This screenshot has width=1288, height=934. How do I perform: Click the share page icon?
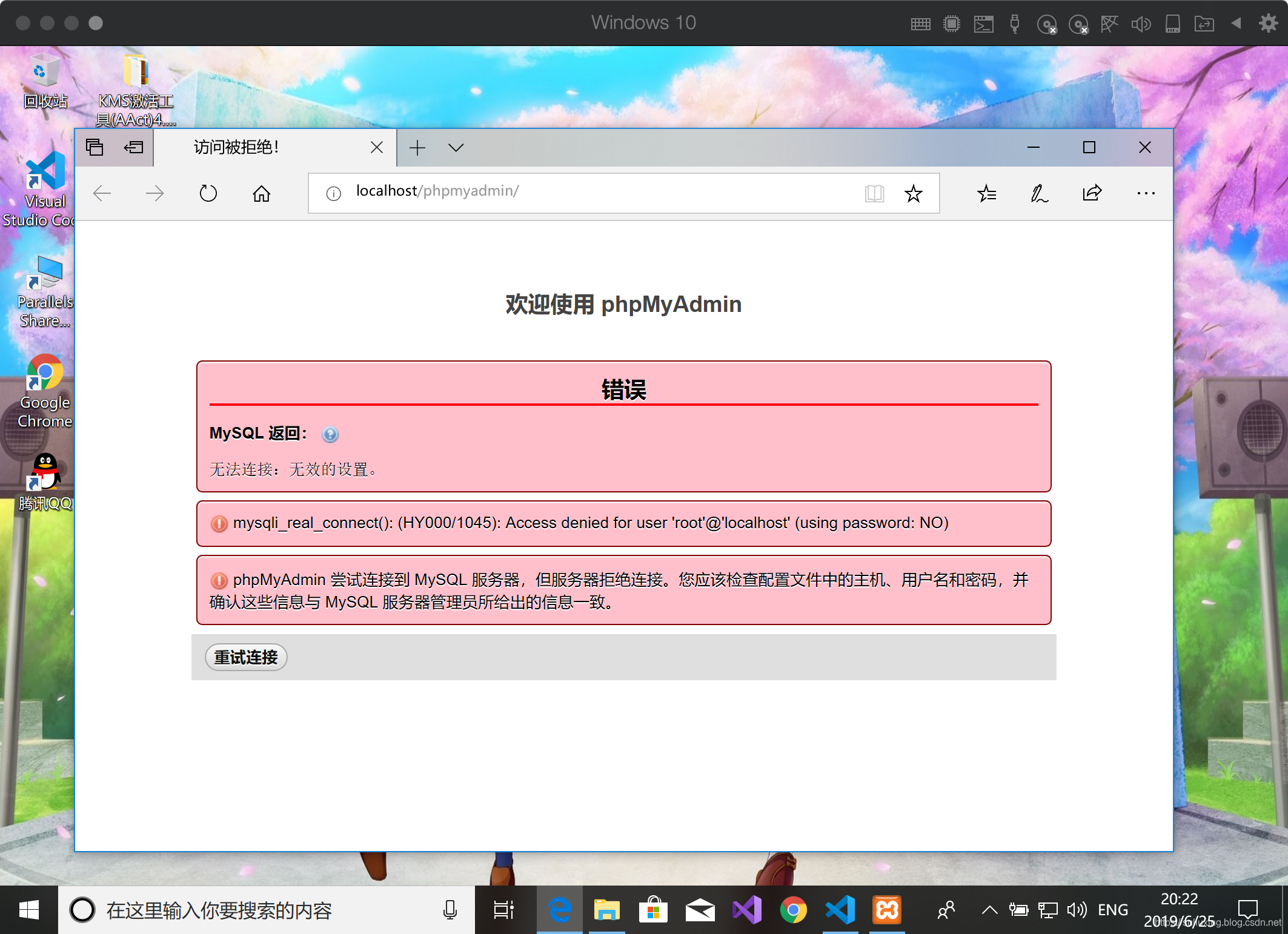tap(1092, 193)
